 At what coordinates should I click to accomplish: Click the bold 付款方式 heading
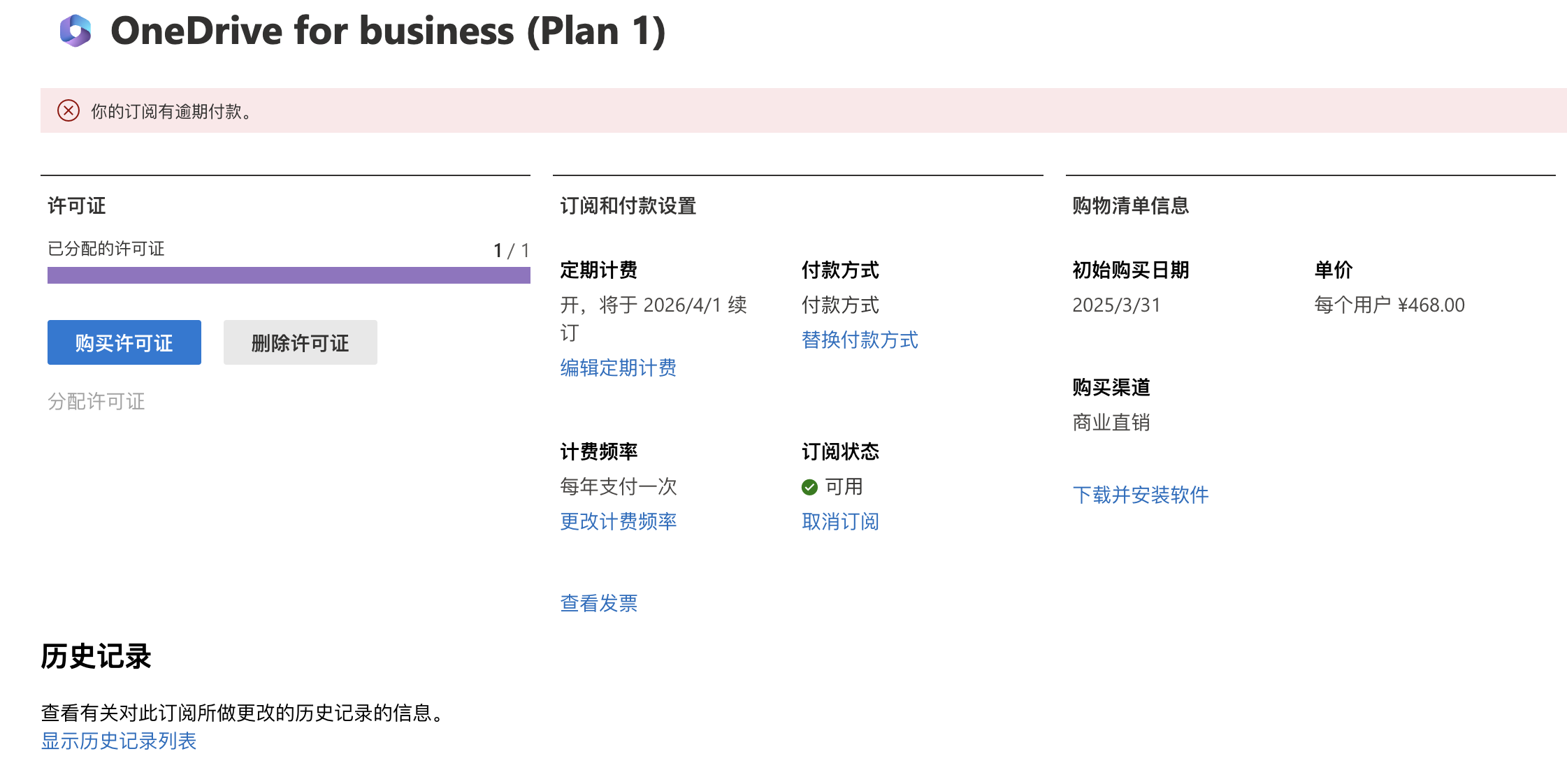point(840,270)
